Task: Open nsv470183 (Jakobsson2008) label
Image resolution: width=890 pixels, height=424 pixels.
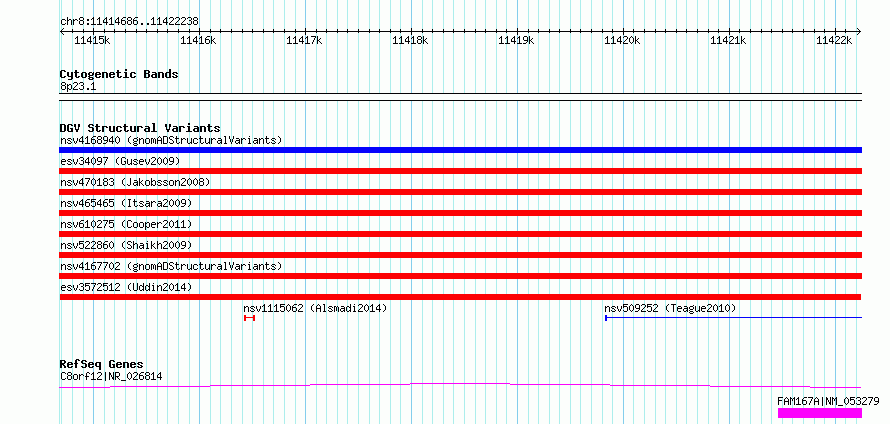Action: [x=135, y=182]
